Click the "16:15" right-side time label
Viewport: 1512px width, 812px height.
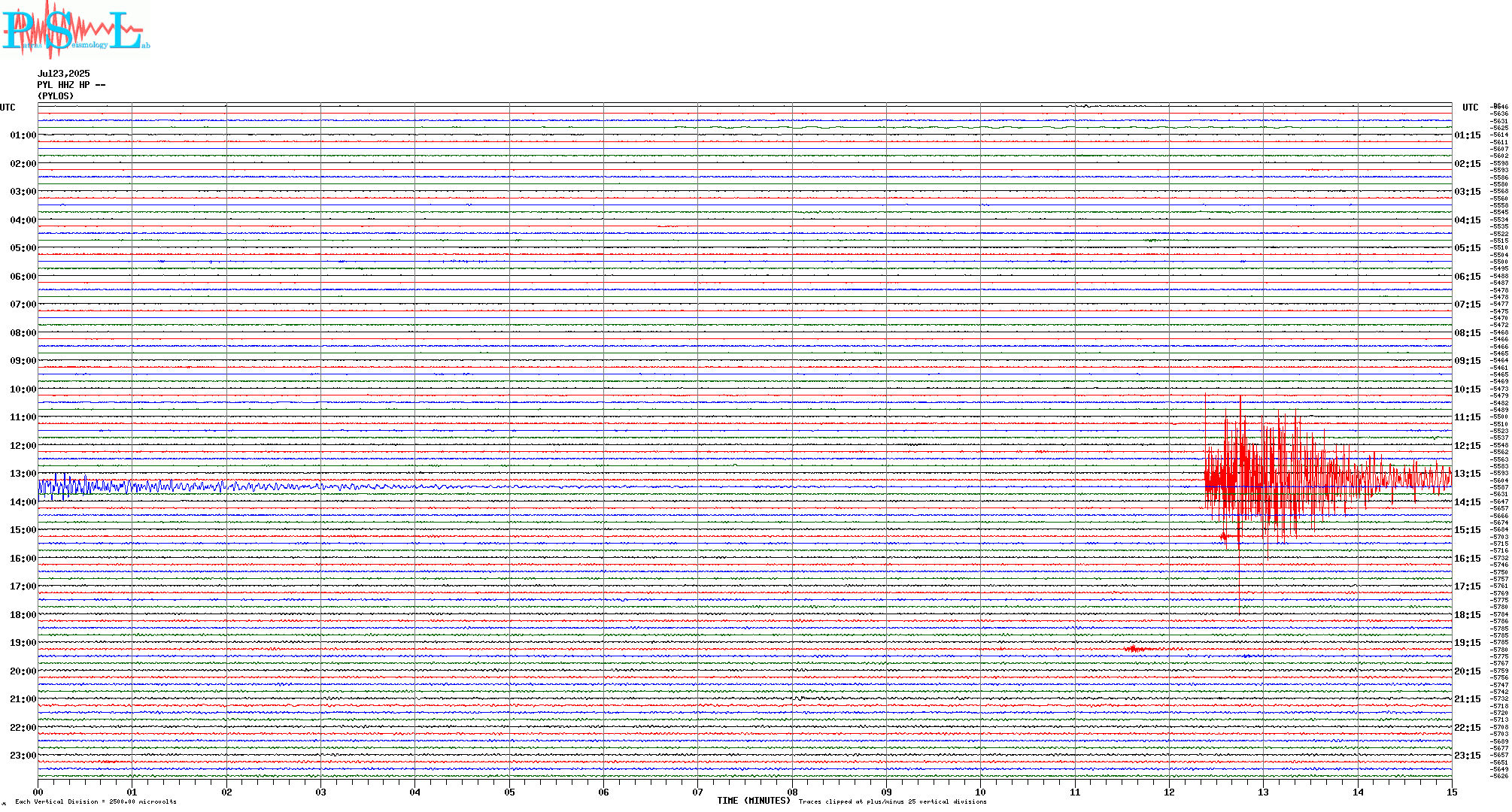(x=1468, y=559)
